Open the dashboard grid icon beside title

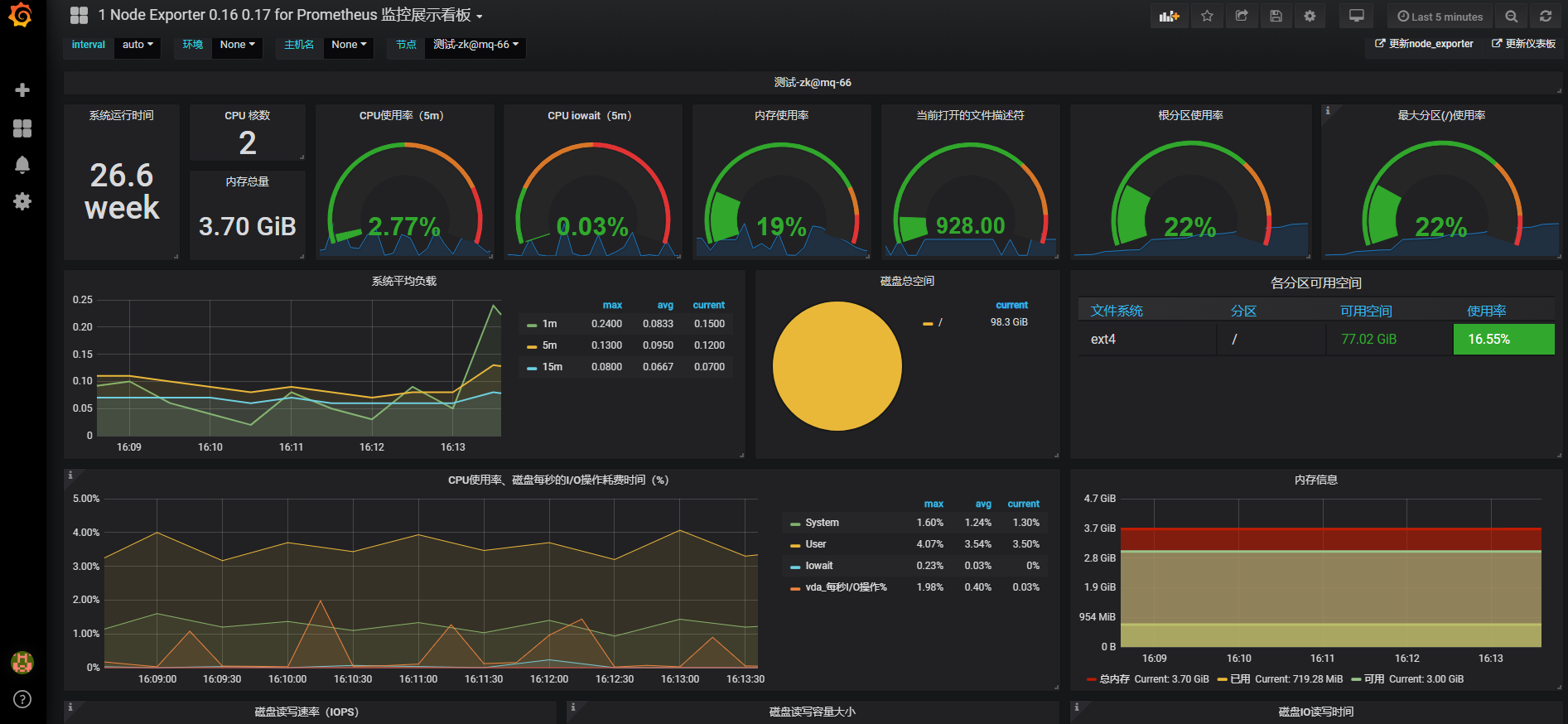click(79, 15)
